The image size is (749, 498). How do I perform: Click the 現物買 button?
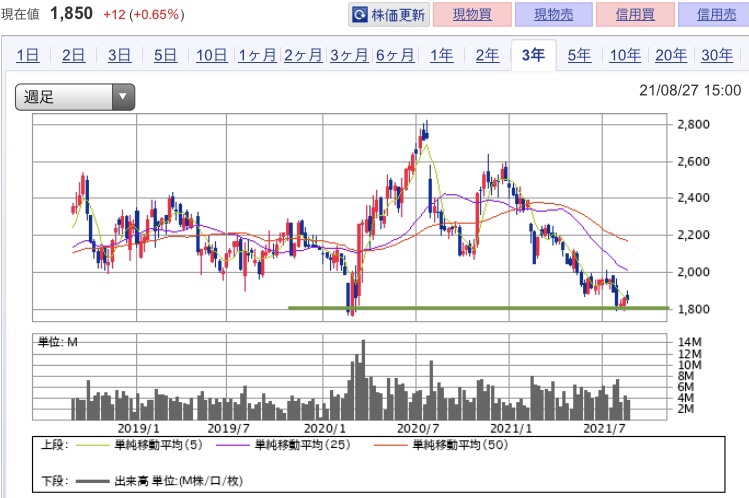tap(472, 14)
